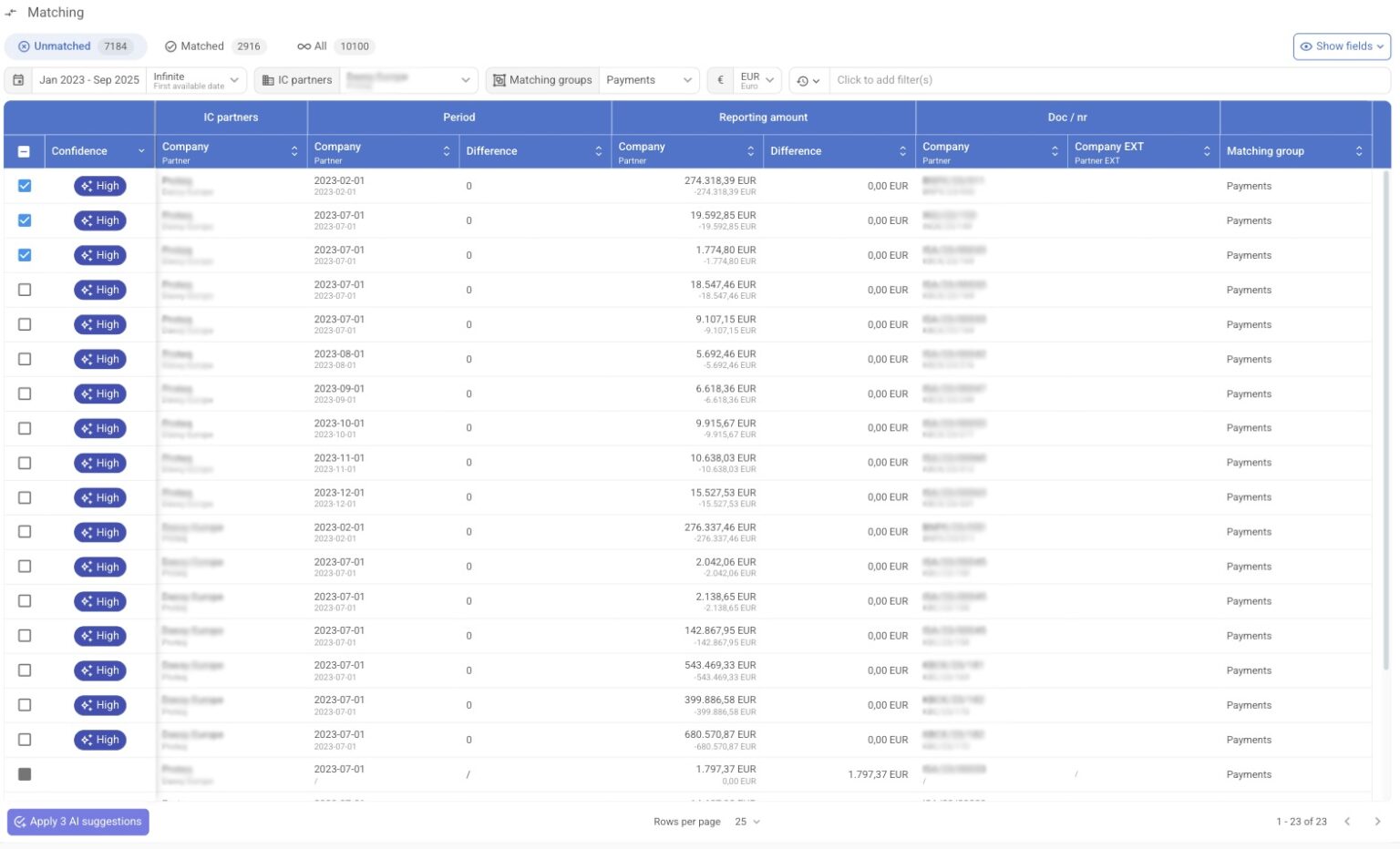This screenshot has height=849, width=1400.
Task: Open the calendar date range picker icon
Action: click(x=17, y=80)
